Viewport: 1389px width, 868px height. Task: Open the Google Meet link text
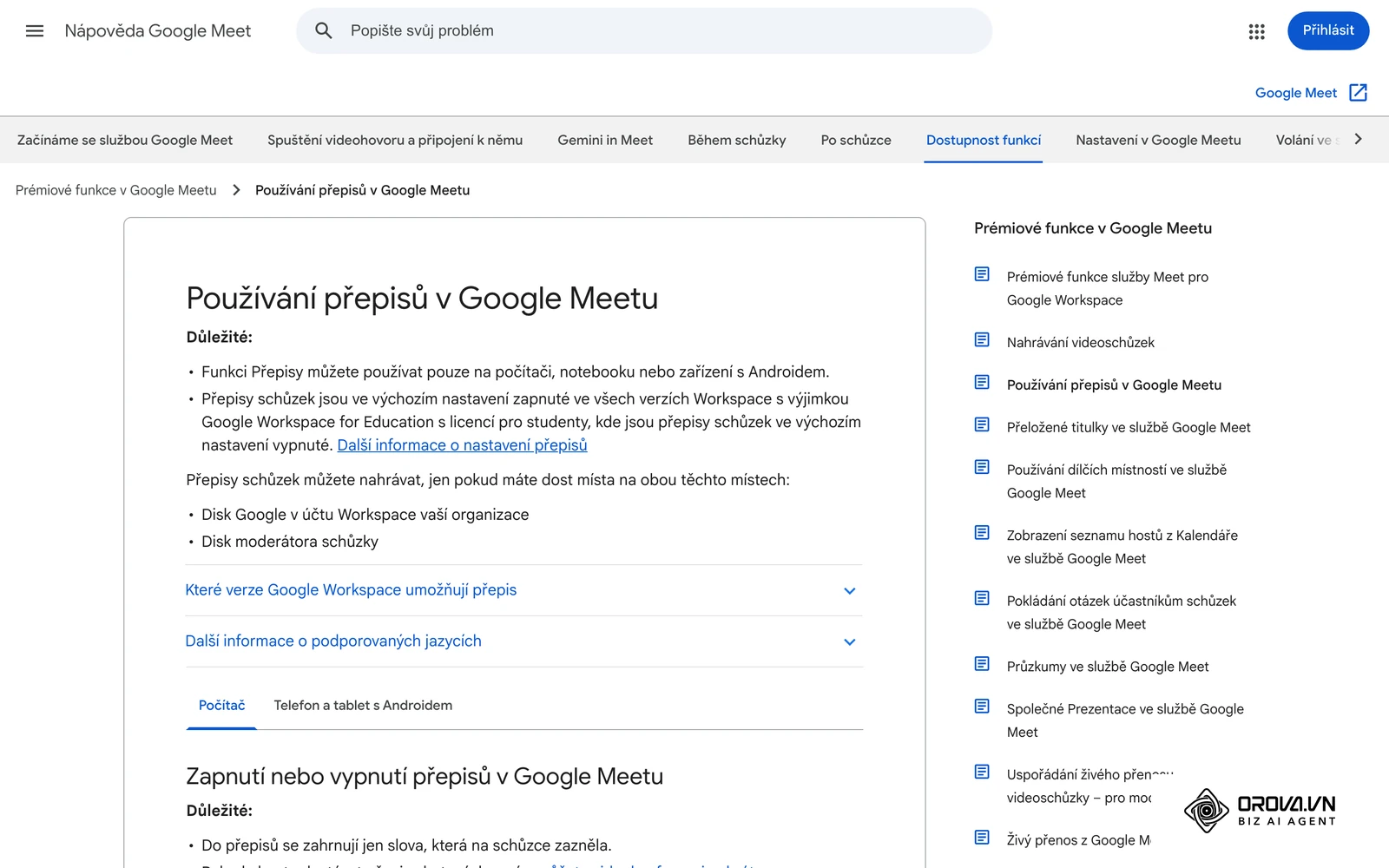coord(1295,93)
